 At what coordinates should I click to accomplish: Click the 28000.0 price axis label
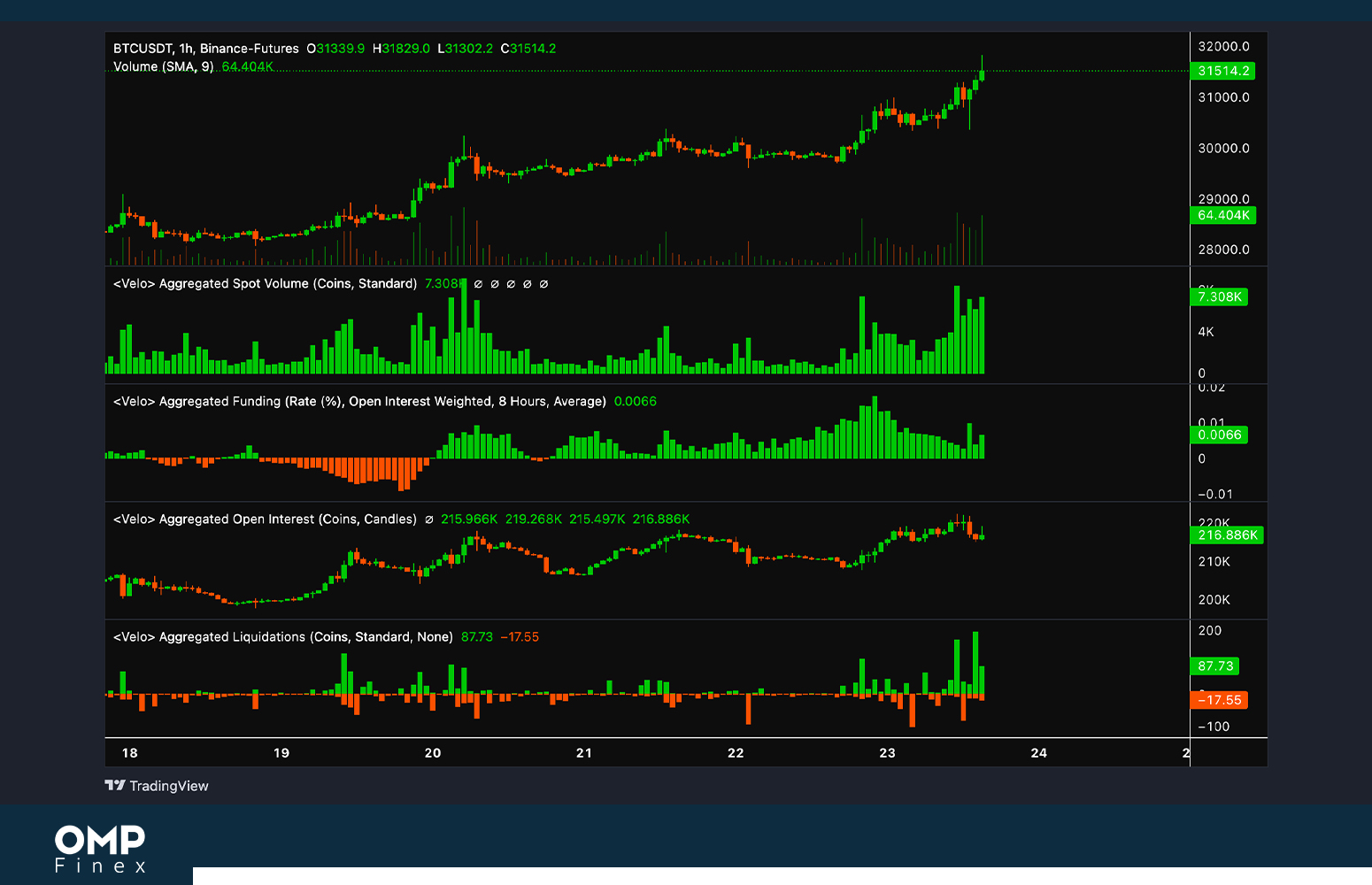click(1223, 250)
